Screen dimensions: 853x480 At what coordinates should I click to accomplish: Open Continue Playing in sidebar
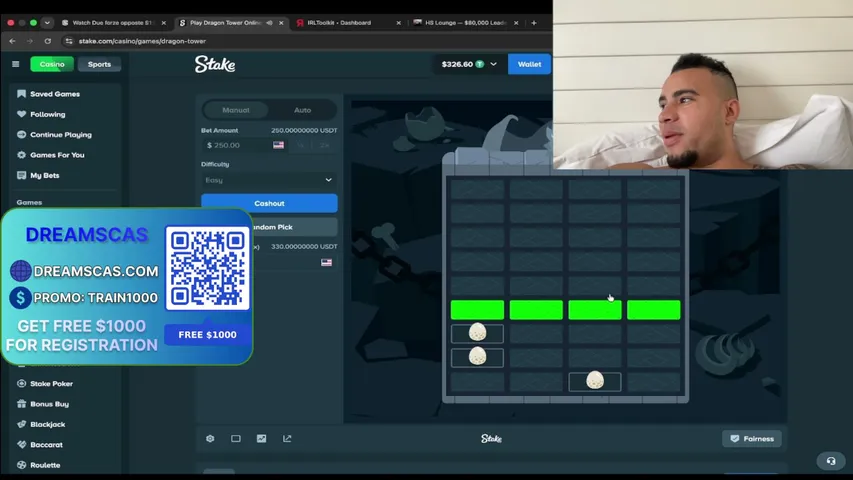[x=60, y=134]
